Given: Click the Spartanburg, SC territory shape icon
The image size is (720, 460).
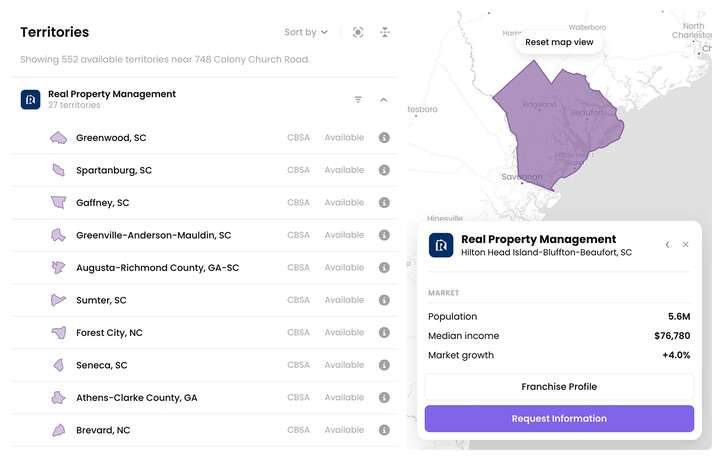Looking at the screenshot, I should (x=58, y=170).
